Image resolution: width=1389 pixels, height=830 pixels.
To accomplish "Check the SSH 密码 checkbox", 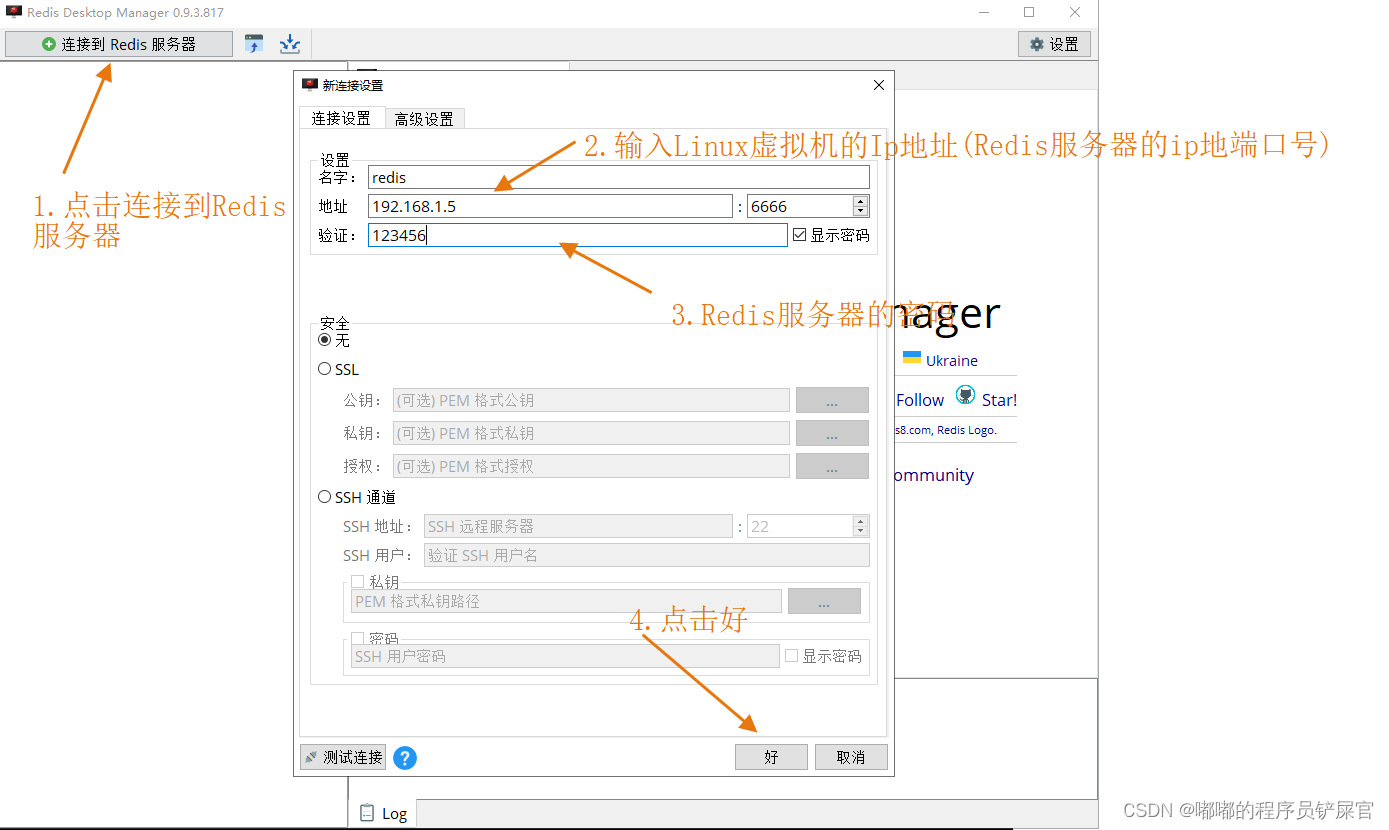I will pyautogui.click(x=357, y=638).
